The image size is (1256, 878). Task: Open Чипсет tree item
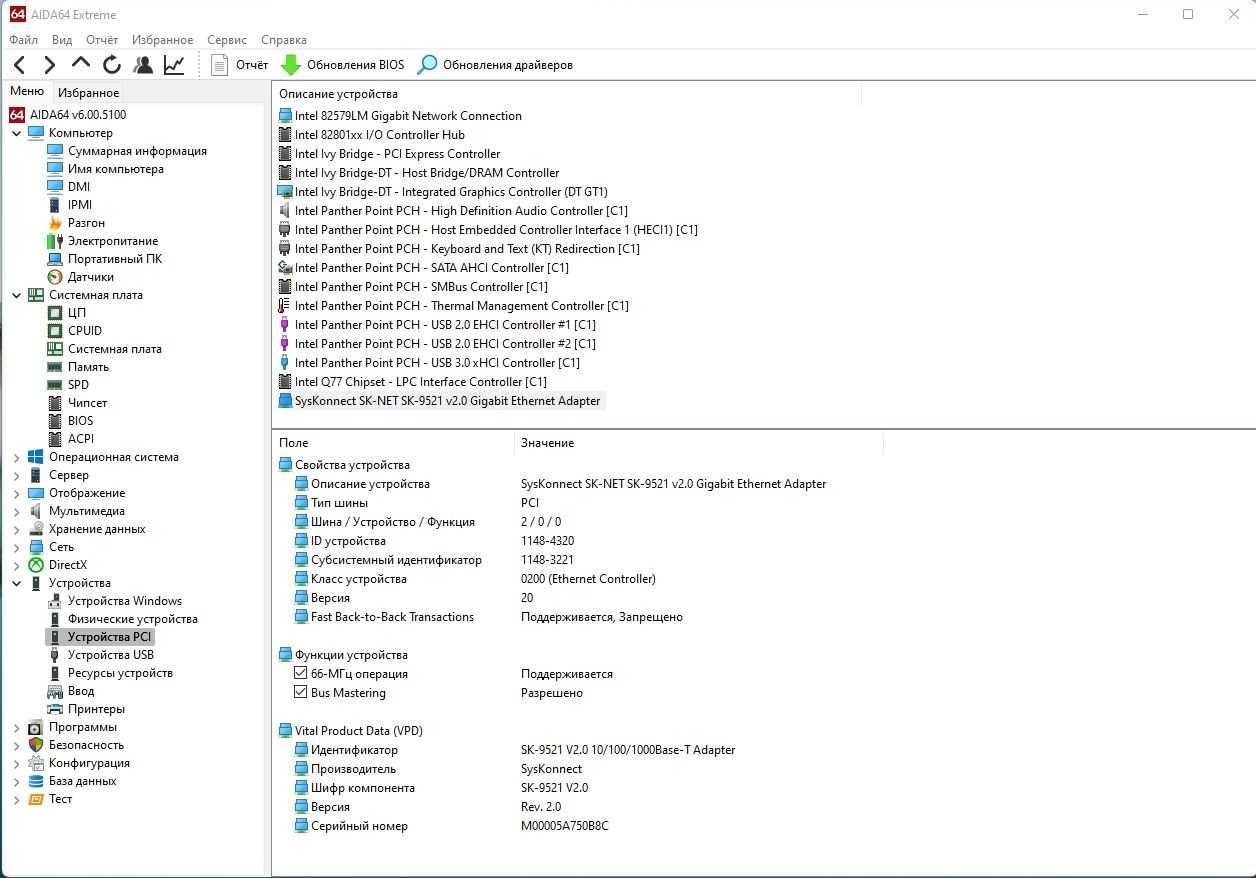point(87,403)
